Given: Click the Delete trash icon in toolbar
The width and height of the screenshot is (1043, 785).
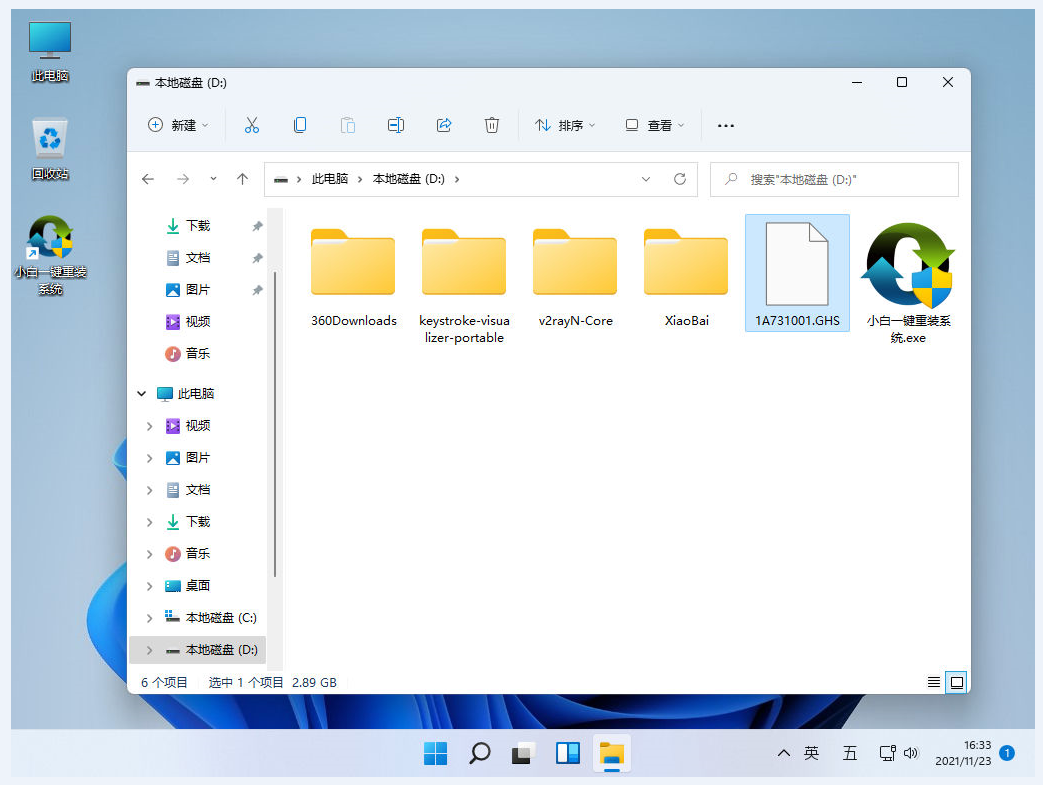Looking at the screenshot, I should (491, 125).
